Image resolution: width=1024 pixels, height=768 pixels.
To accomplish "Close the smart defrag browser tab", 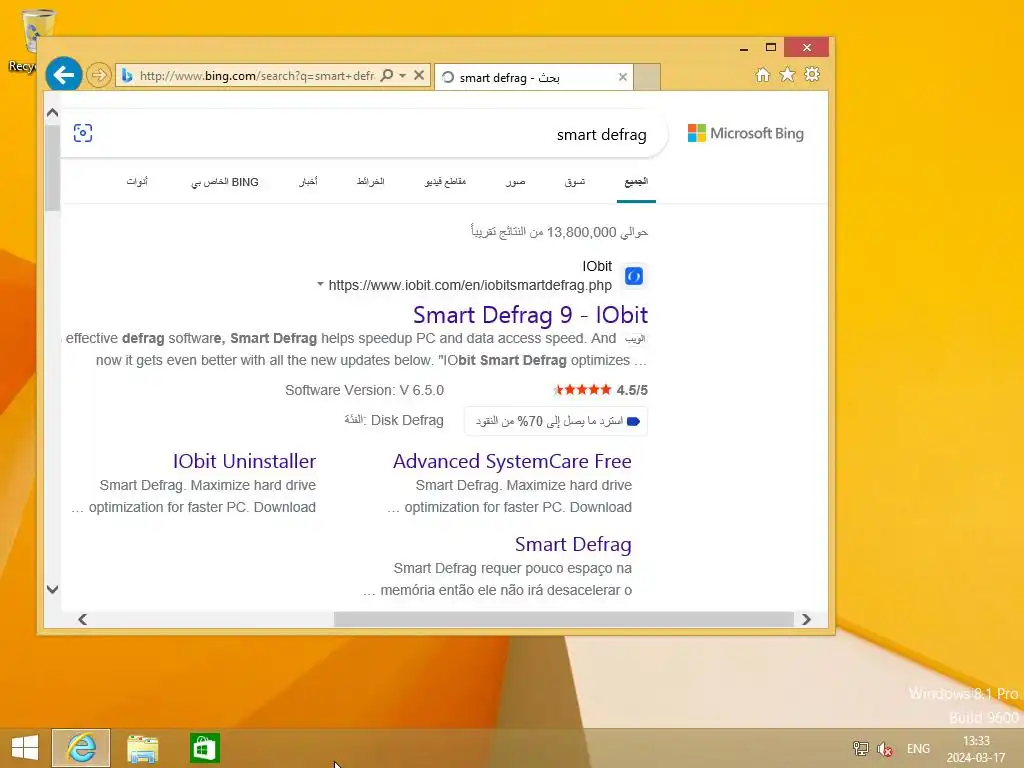I will (x=622, y=77).
